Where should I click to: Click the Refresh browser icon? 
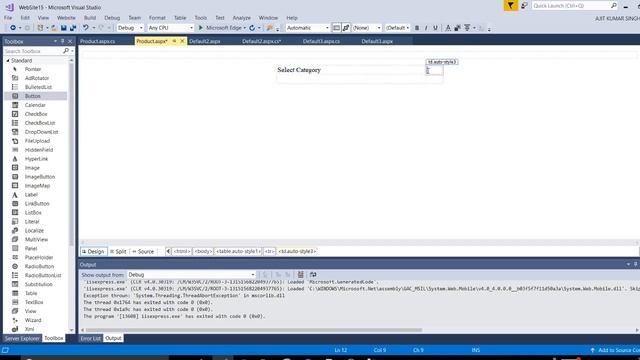252,28
